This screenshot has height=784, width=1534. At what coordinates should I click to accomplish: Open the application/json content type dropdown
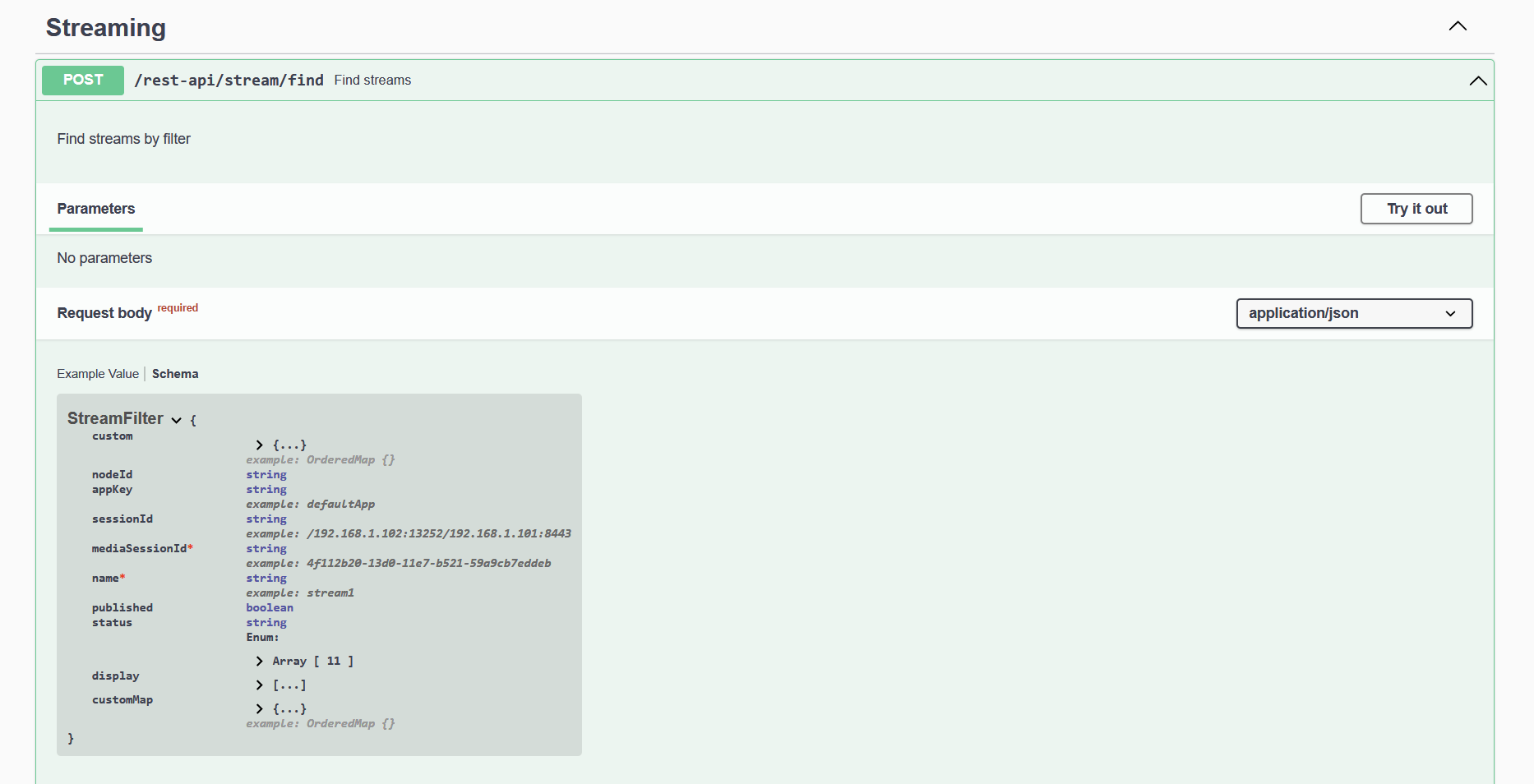(x=1353, y=313)
